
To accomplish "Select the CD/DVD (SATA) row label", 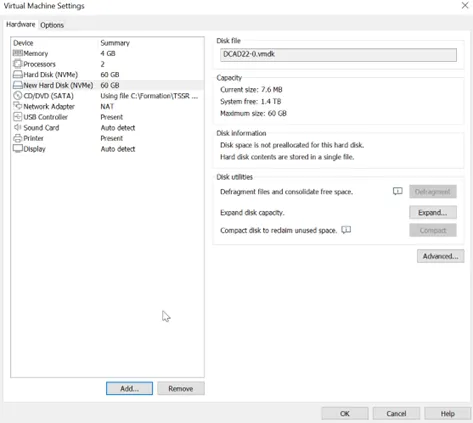I will 48,96.
